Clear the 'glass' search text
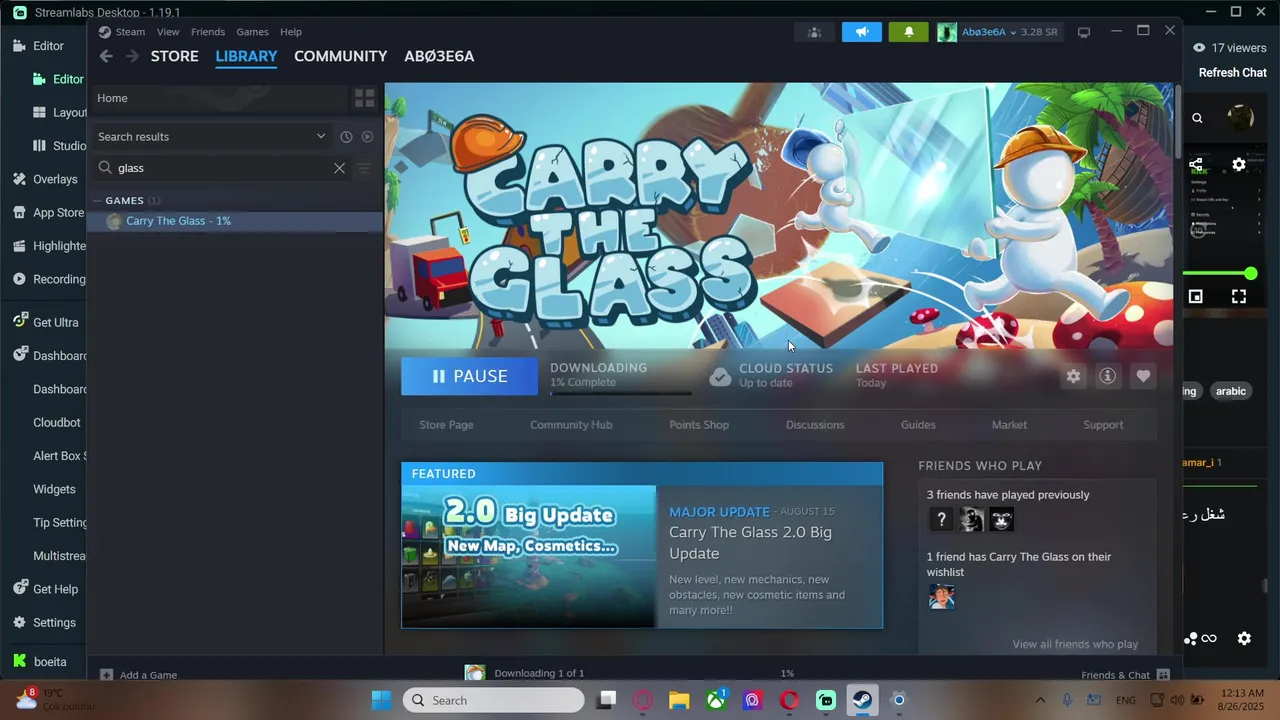Image resolution: width=1280 pixels, height=720 pixels. pyautogui.click(x=339, y=168)
